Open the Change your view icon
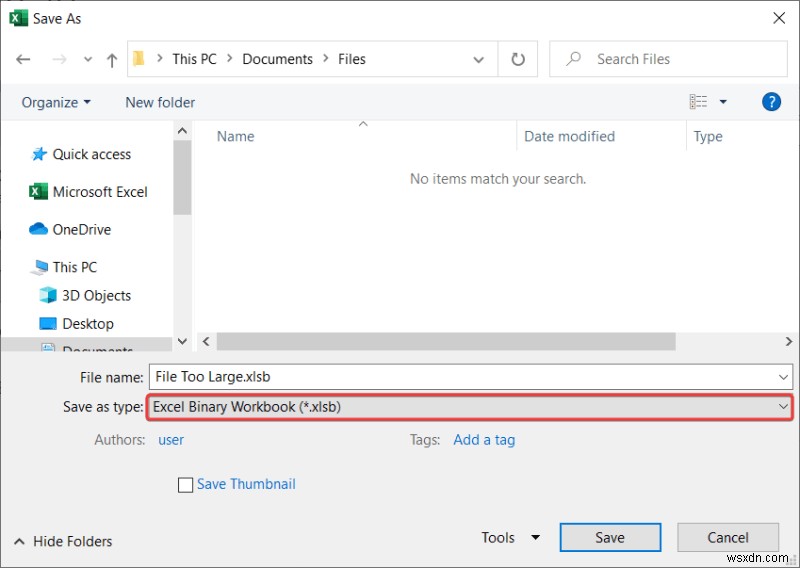This screenshot has height=568, width=800. click(699, 102)
